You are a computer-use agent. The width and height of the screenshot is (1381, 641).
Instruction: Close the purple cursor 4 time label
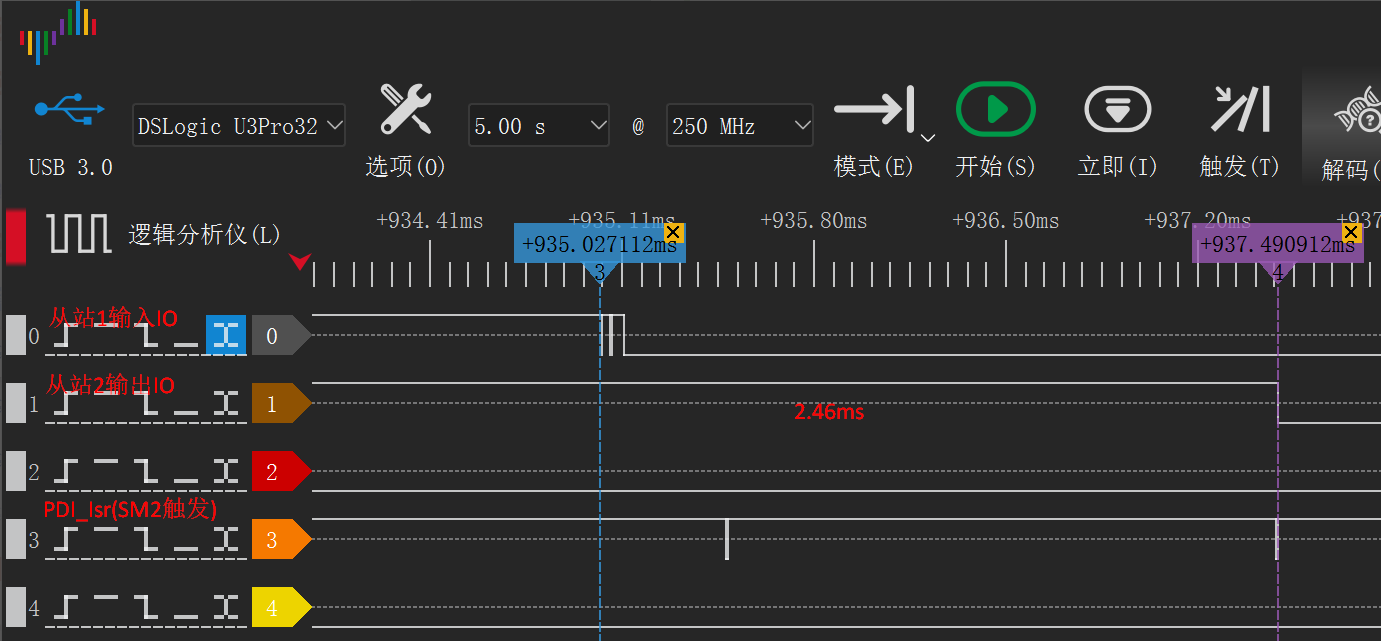[1351, 233]
